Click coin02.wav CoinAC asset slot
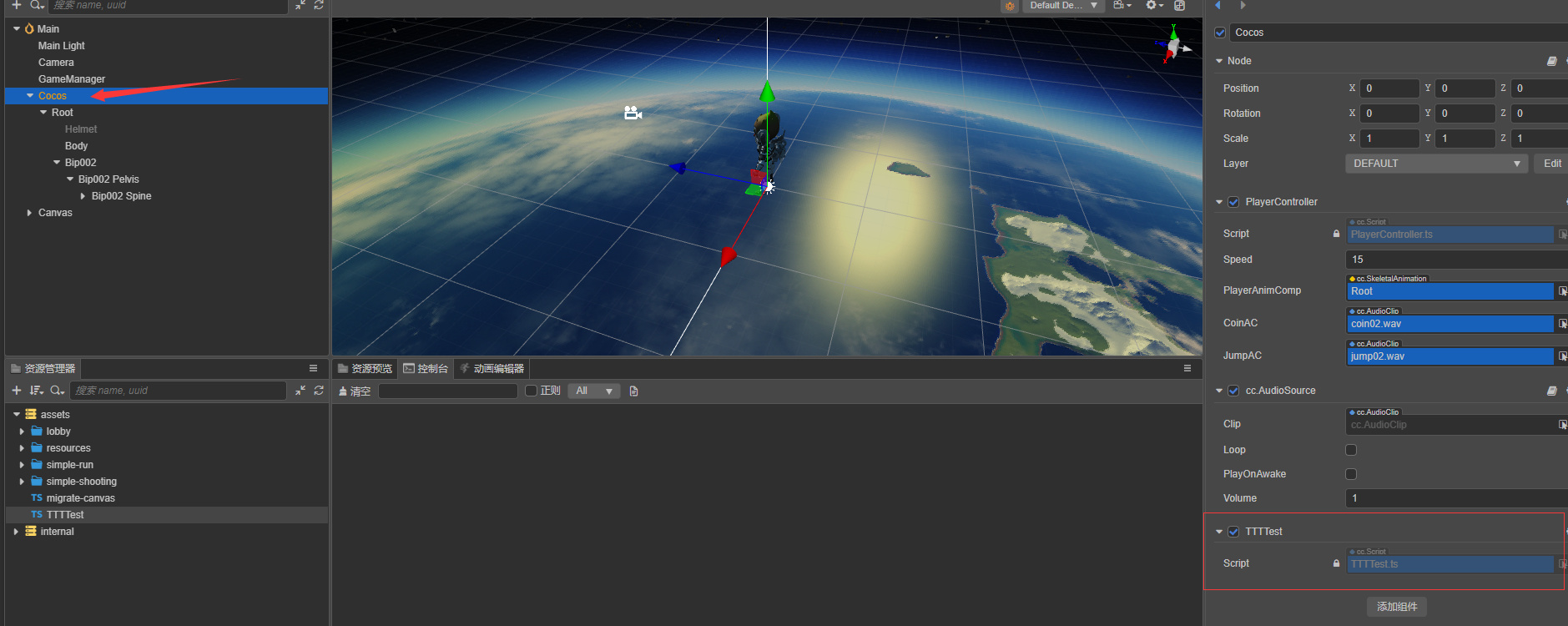 (x=1450, y=324)
